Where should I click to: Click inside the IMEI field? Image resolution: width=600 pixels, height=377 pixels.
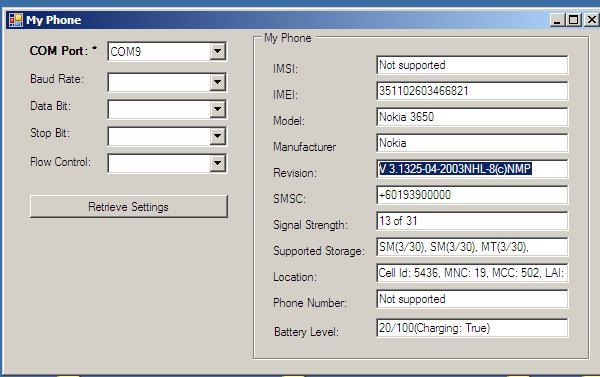pos(472,91)
